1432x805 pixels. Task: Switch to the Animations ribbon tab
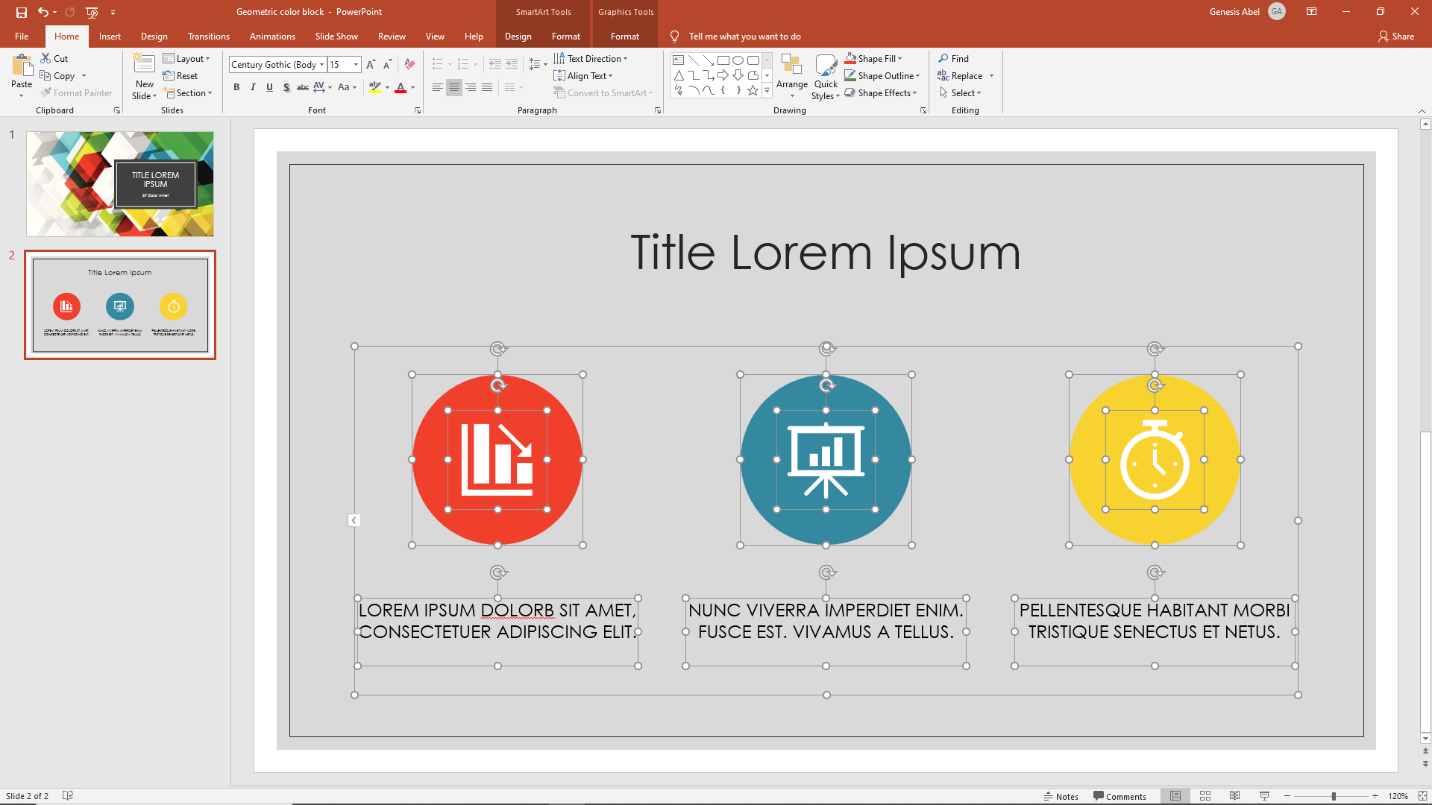point(273,36)
